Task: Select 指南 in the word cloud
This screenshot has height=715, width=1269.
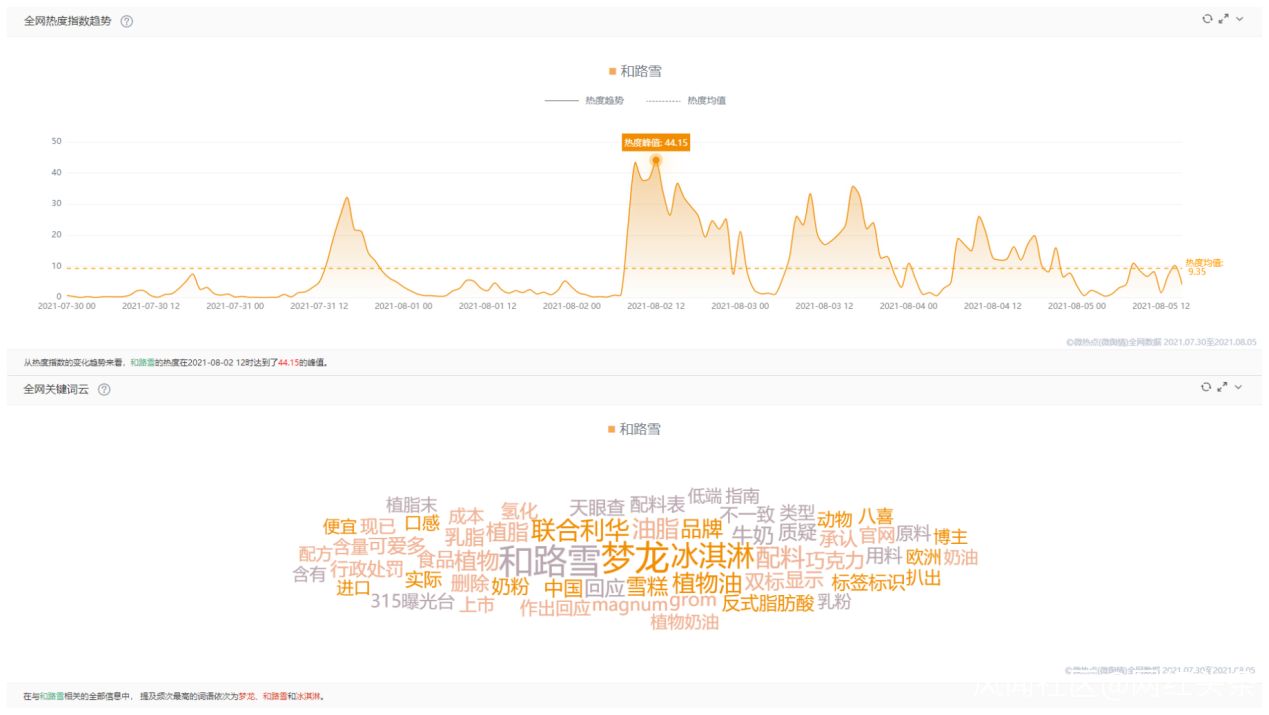Action: pyautogui.click(x=743, y=495)
